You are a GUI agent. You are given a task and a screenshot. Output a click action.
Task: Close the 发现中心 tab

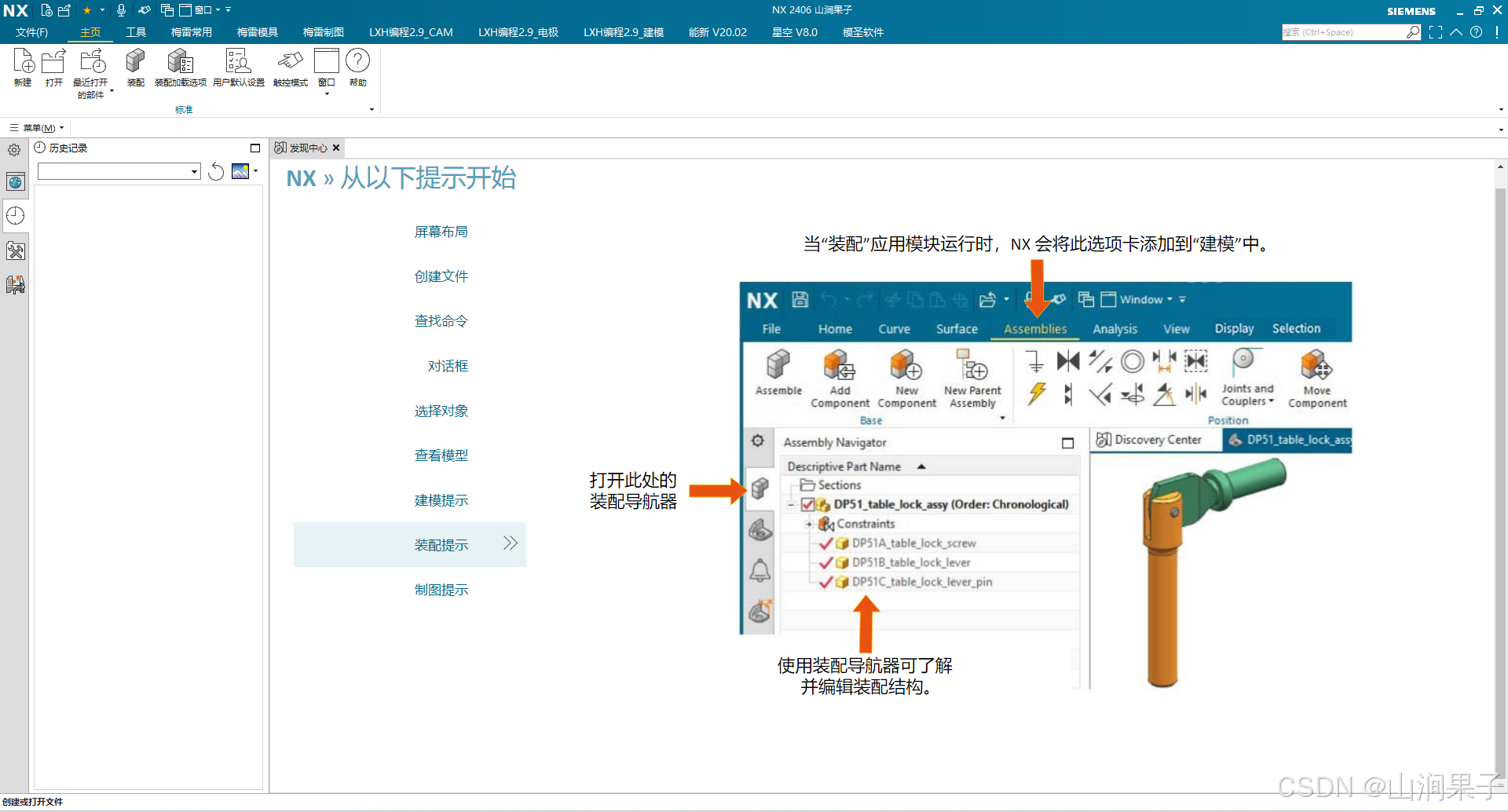tap(336, 148)
